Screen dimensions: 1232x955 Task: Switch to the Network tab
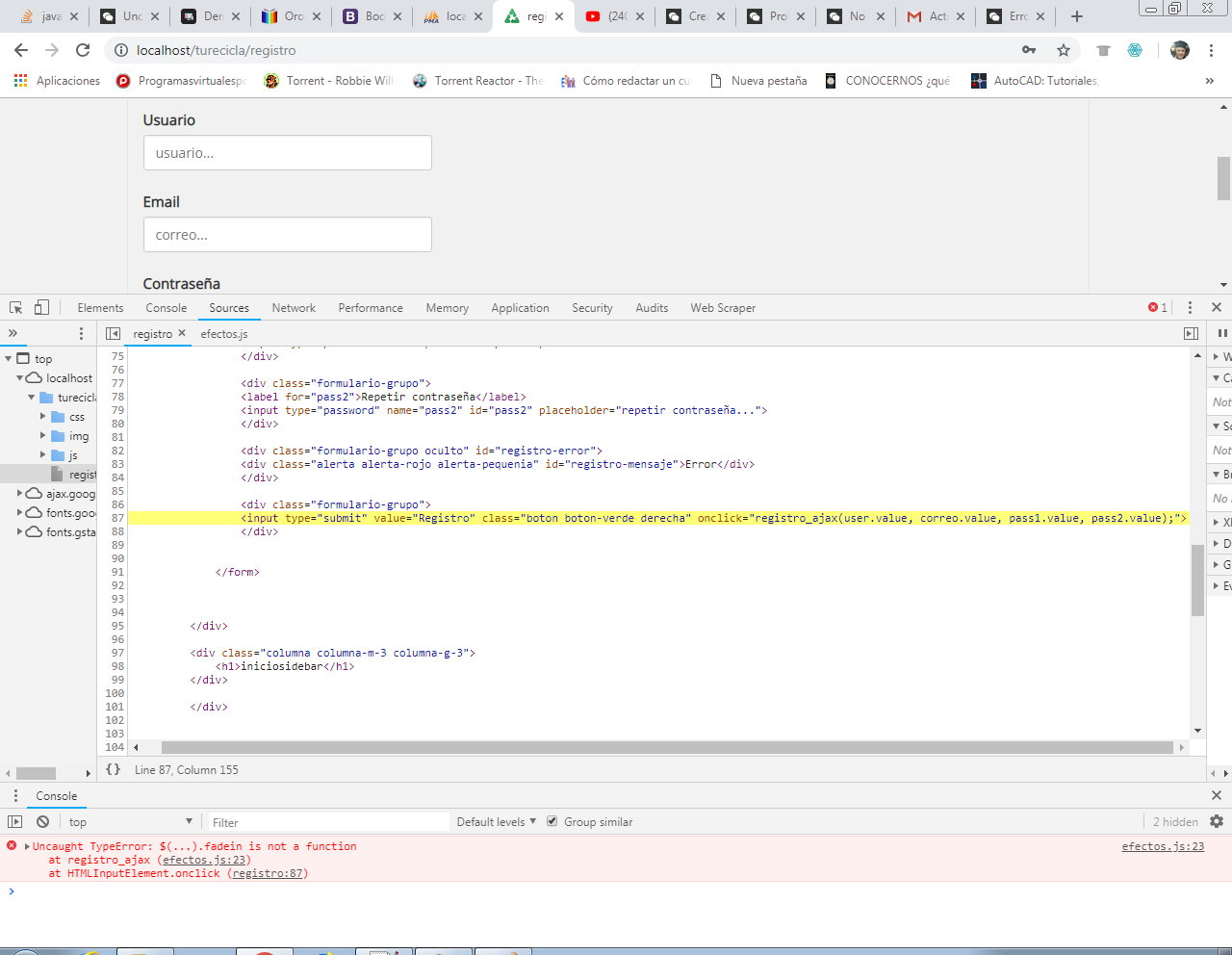pyautogui.click(x=294, y=308)
